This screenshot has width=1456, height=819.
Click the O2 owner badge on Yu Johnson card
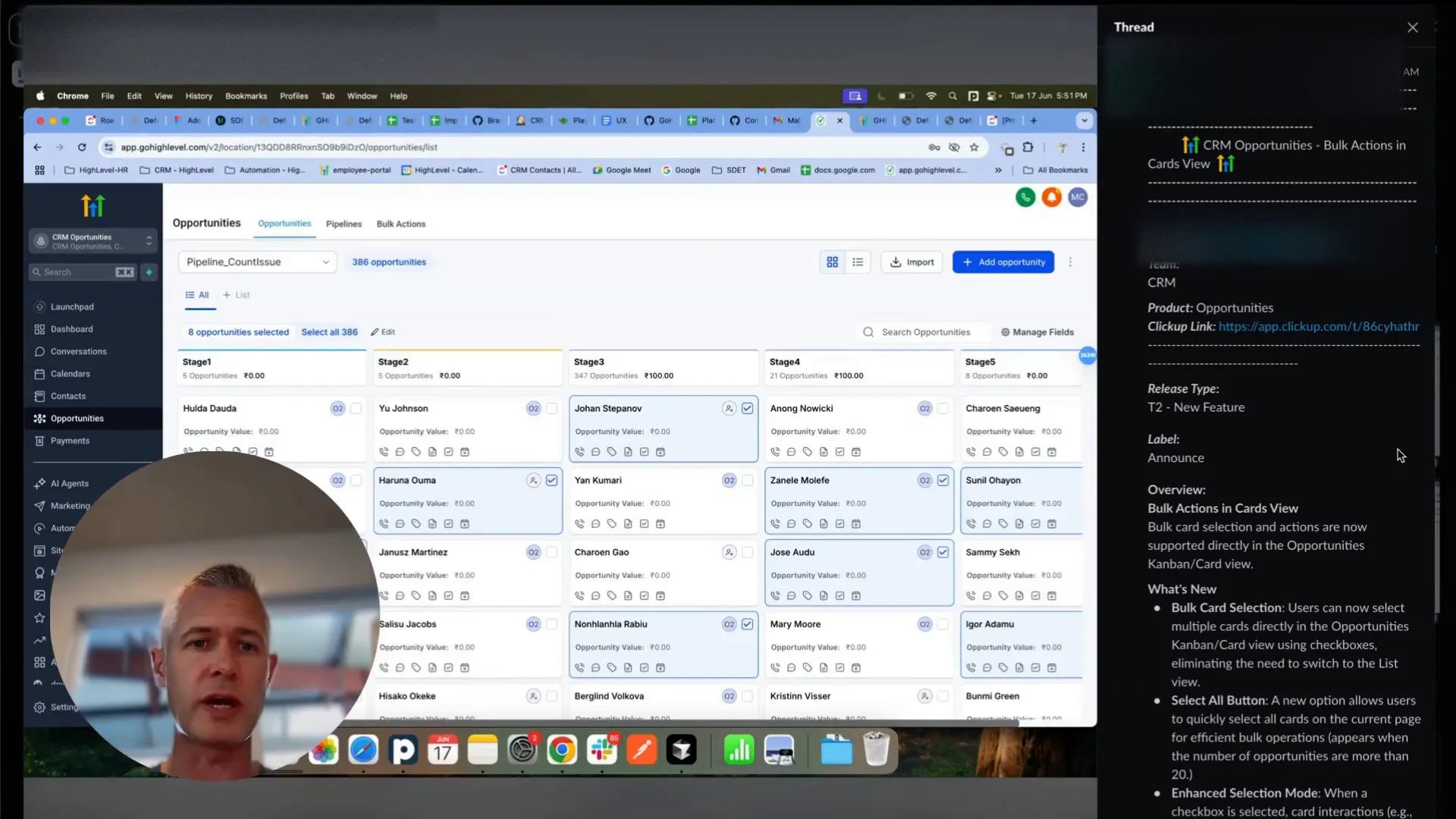click(x=533, y=409)
